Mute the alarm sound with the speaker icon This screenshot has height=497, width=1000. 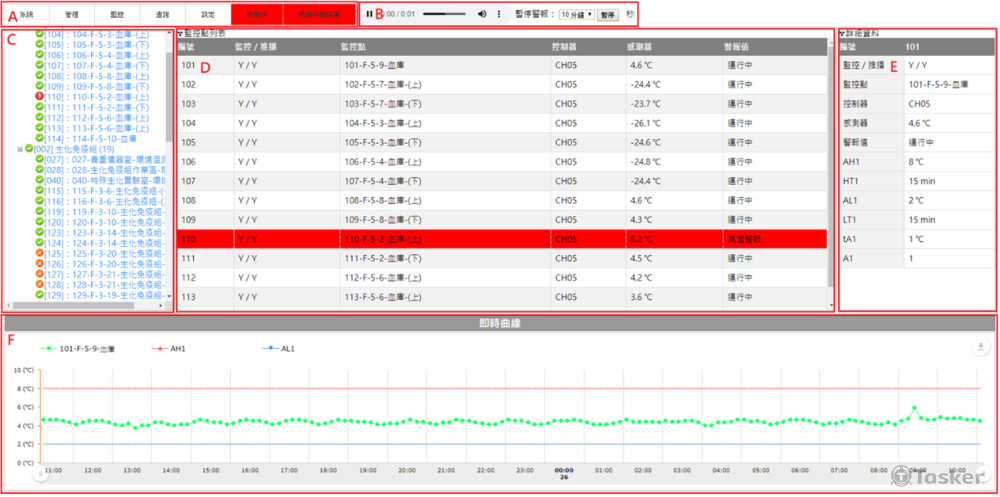pyautogui.click(x=482, y=15)
